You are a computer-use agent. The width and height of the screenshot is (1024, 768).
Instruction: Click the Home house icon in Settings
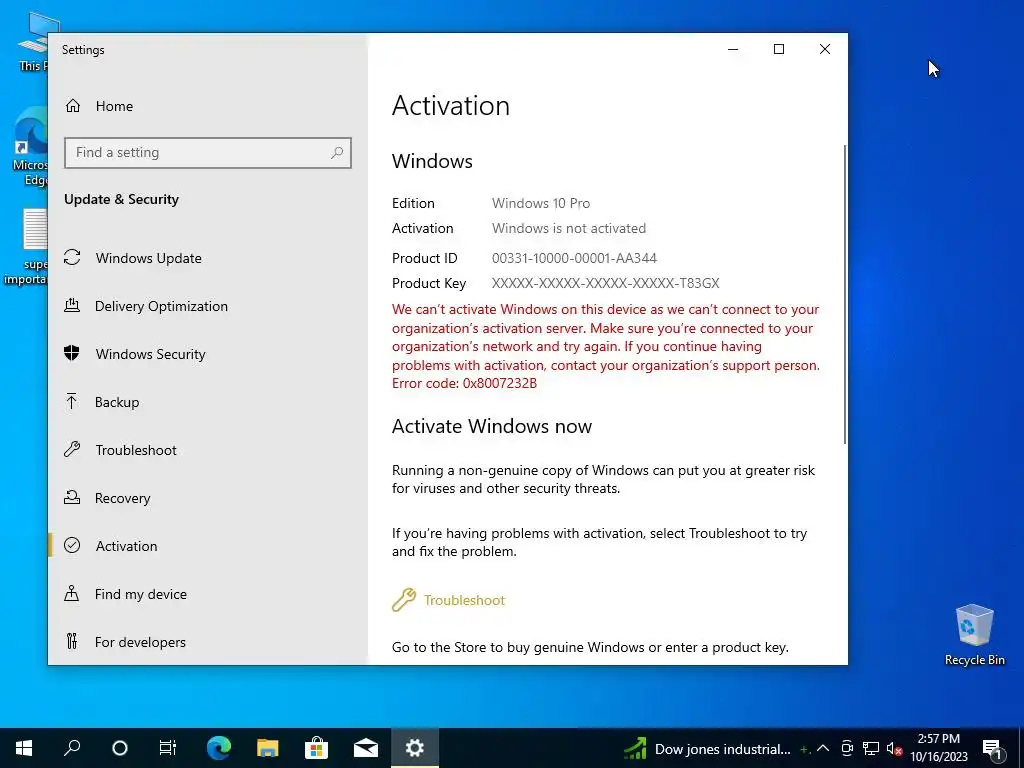click(x=72, y=106)
